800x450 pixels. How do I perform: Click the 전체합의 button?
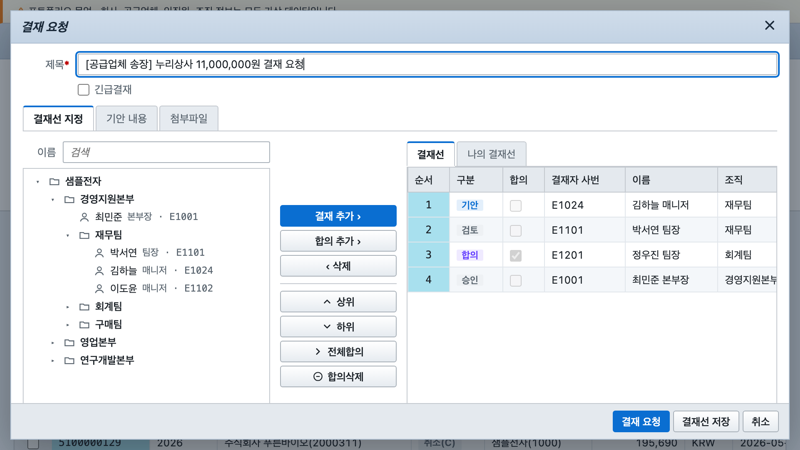(338, 352)
